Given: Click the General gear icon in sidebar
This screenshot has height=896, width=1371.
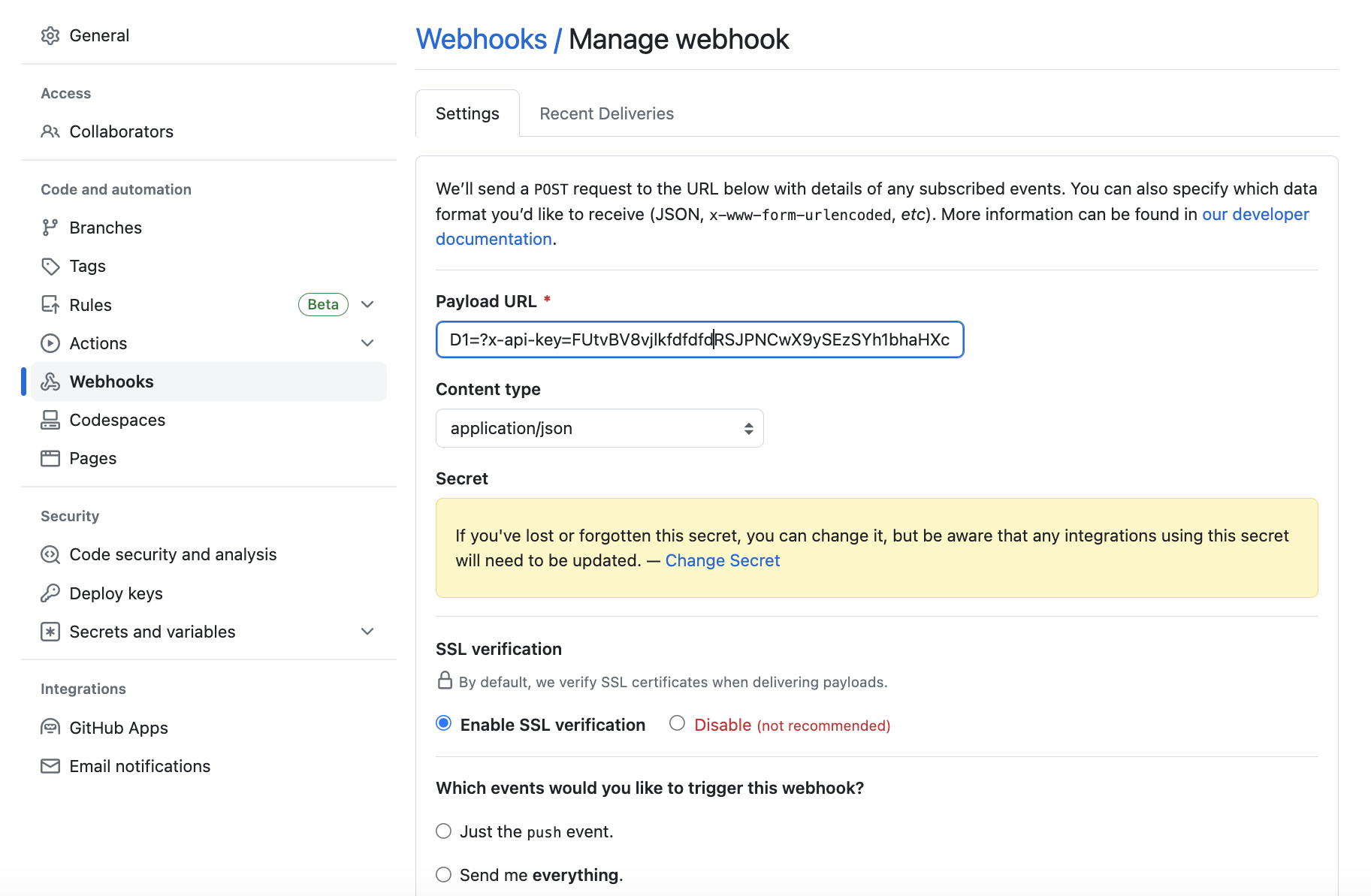Looking at the screenshot, I should pyautogui.click(x=50, y=36).
